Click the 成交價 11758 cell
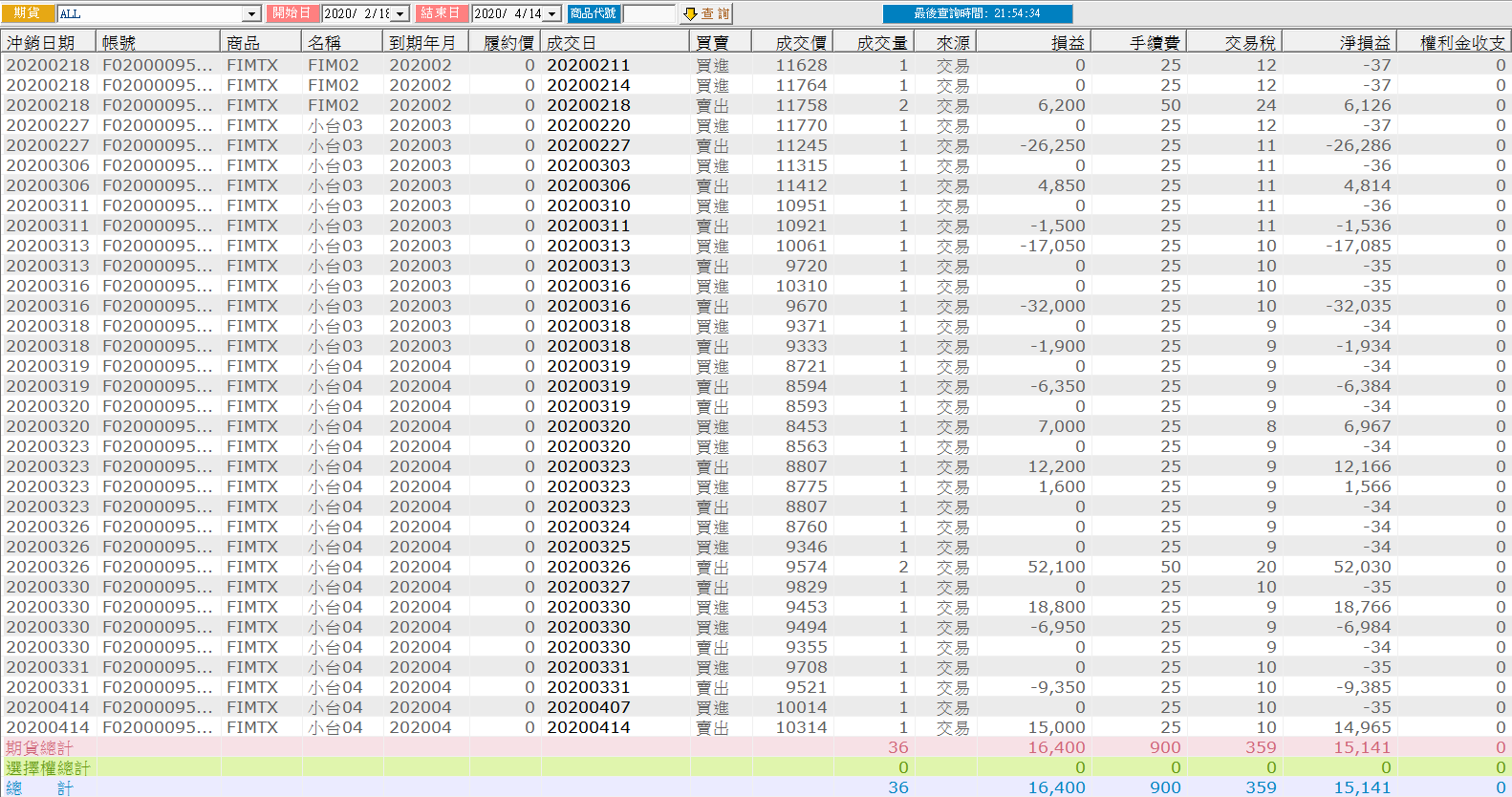This screenshot has height=797, width=1512. point(801,105)
